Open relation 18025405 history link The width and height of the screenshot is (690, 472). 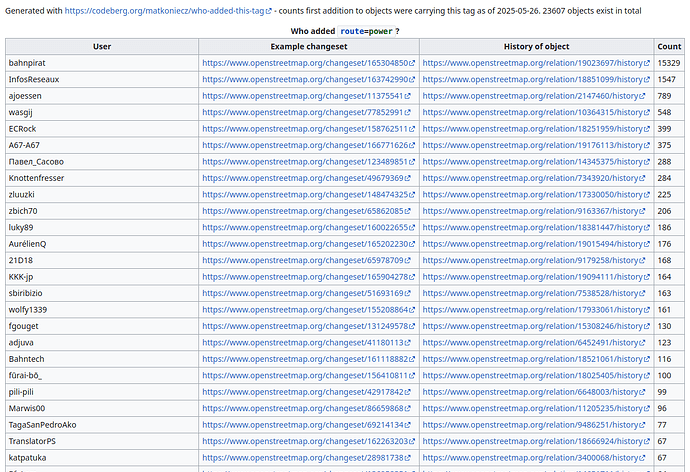point(536,376)
